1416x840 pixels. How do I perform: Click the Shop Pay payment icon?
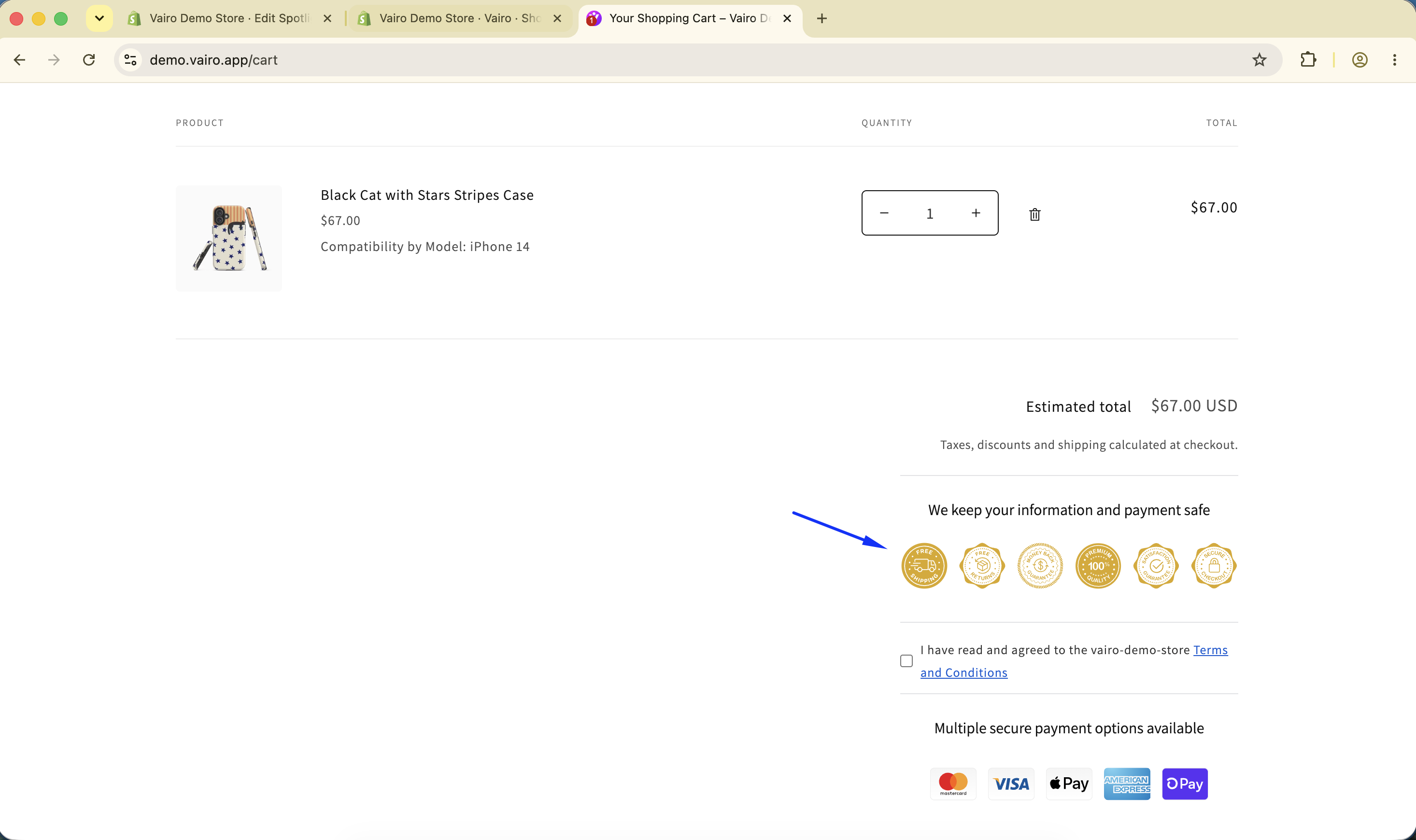coord(1185,784)
